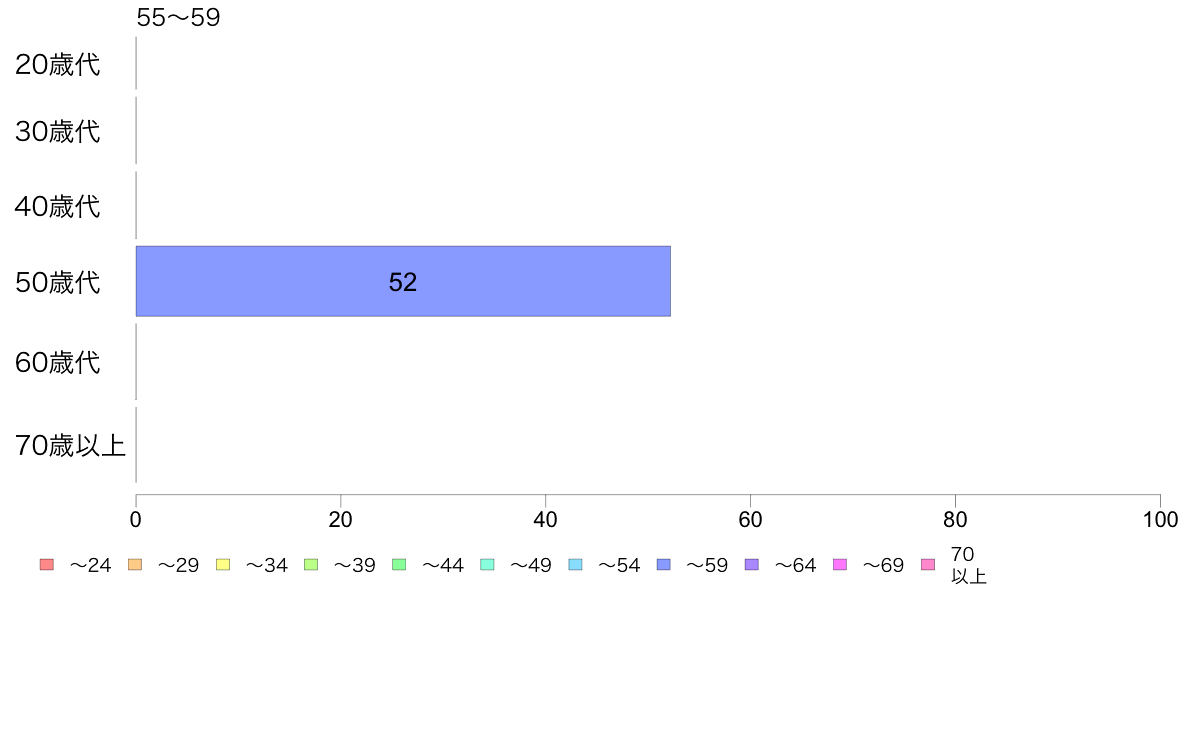
Task: Click the purple ~64 legend swatch
Action: click(752, 565)
